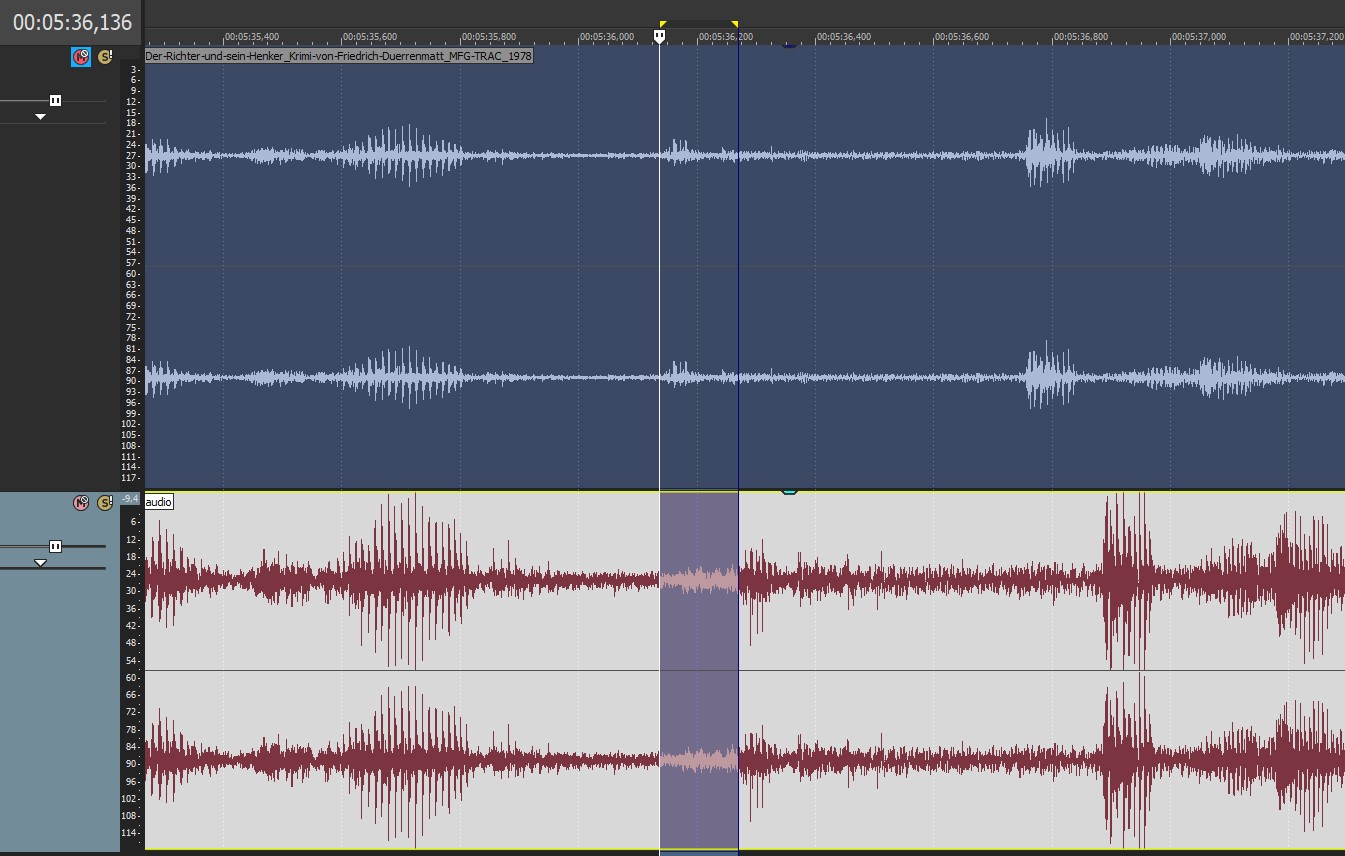Click the lower track volume fader handle

pyautogui.click(x=55, y=546)
